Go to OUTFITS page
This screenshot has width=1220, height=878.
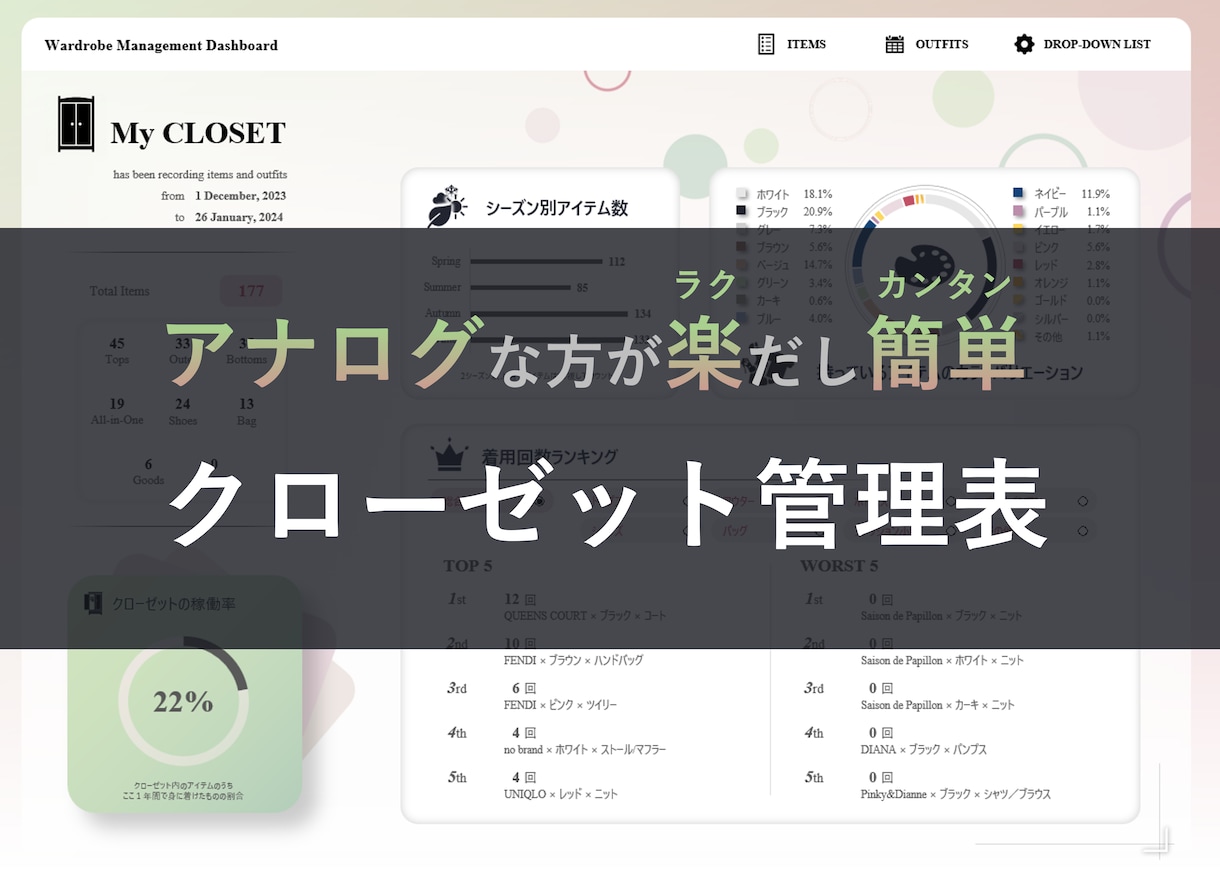point(942,44)
